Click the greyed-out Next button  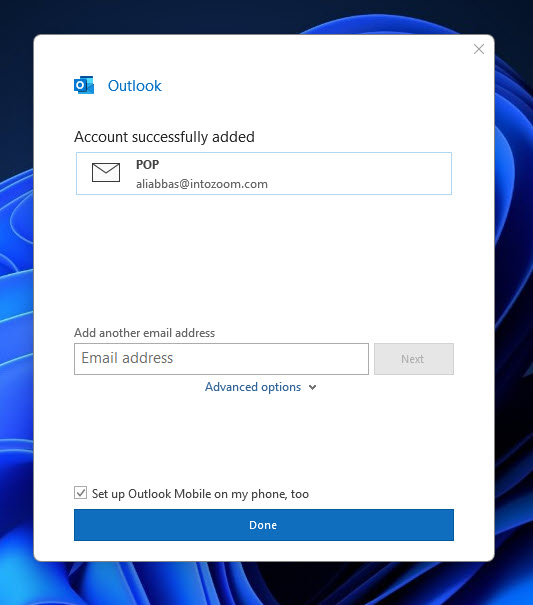point(414,359)
